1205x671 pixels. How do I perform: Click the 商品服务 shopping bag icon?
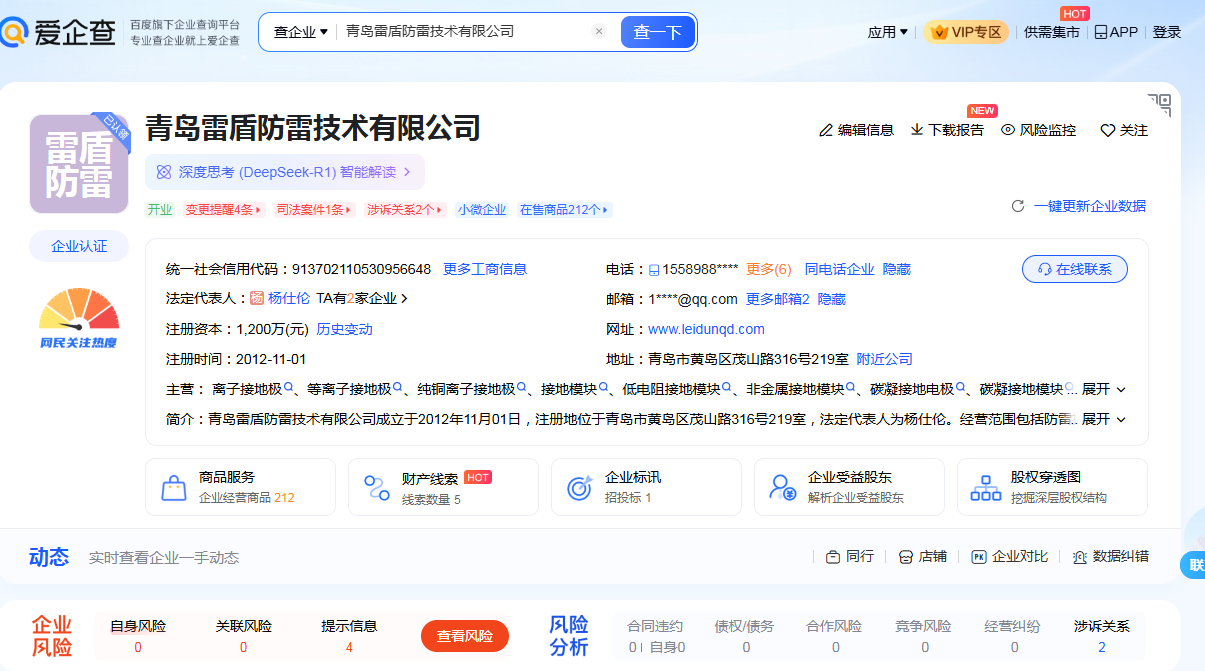pyautogui.click(x=174, y=488)
